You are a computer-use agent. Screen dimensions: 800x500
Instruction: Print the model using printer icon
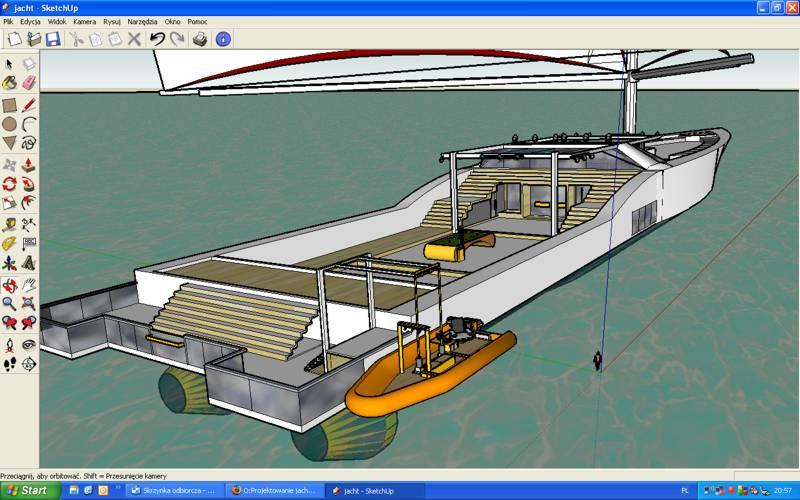click(x=200, y=39)
